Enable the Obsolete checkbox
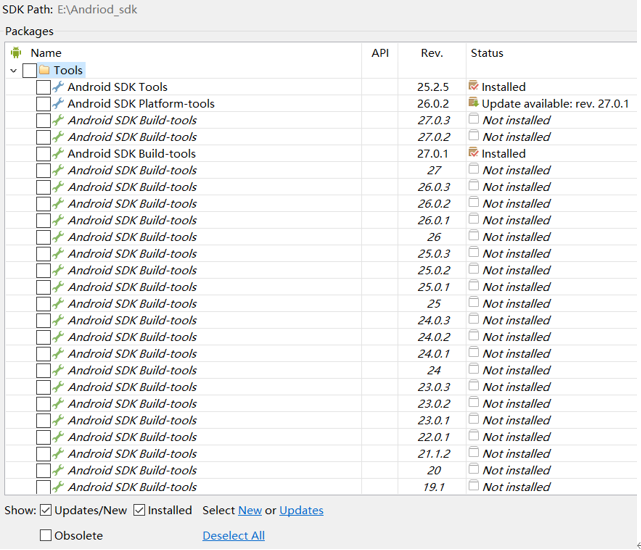This screenshot has height=550, width=641. 46,535
